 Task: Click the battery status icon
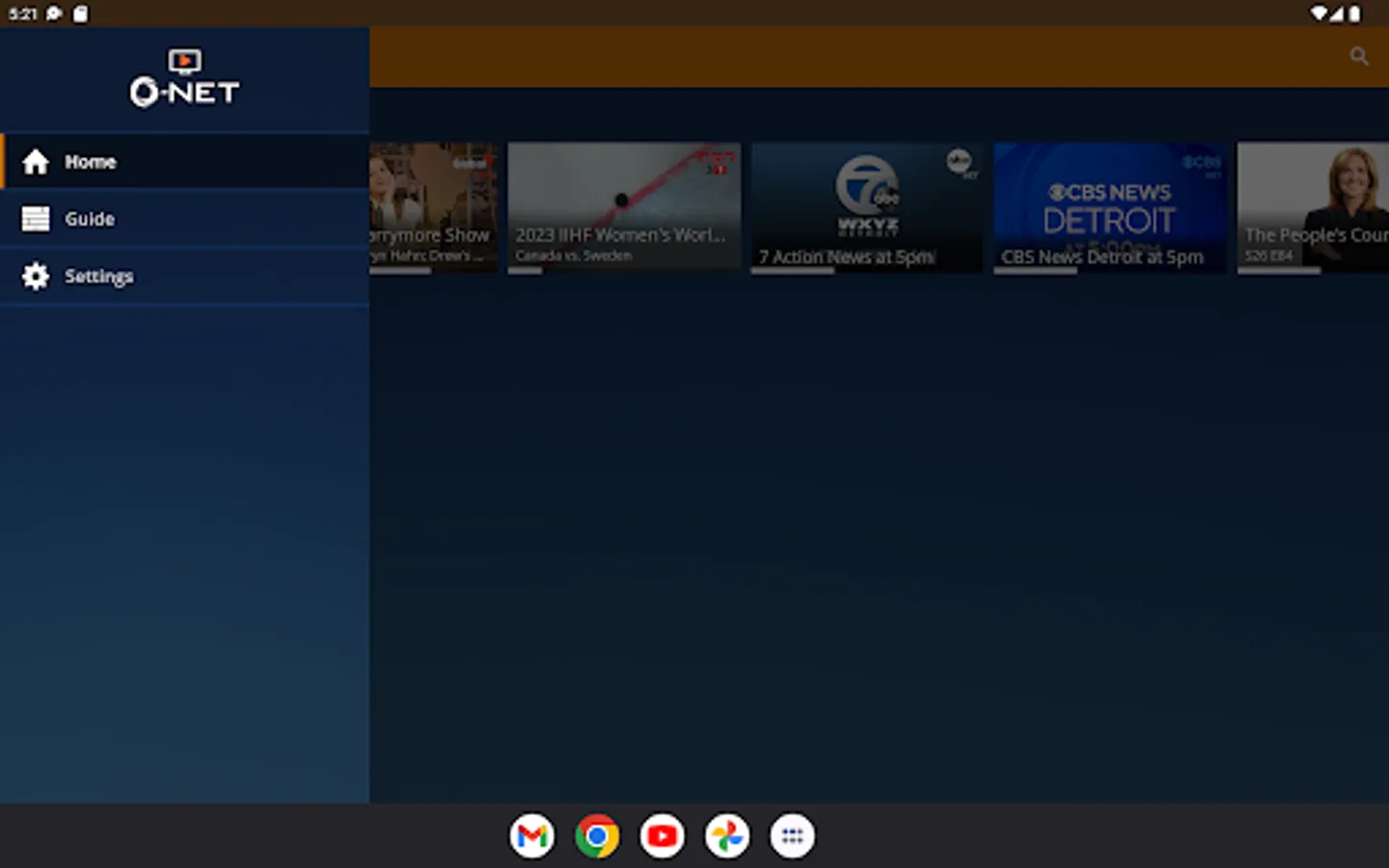pos(1355,14)
